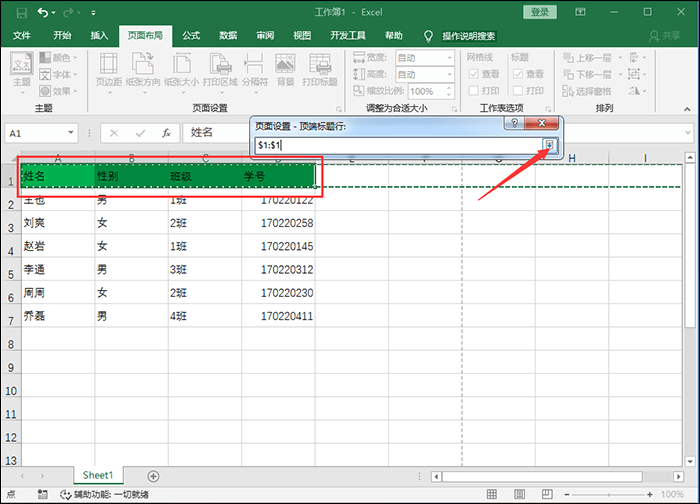700x504 pixels.
Task: Click the rows-to-repeat input field $1:$1
Action: (399, 145)
